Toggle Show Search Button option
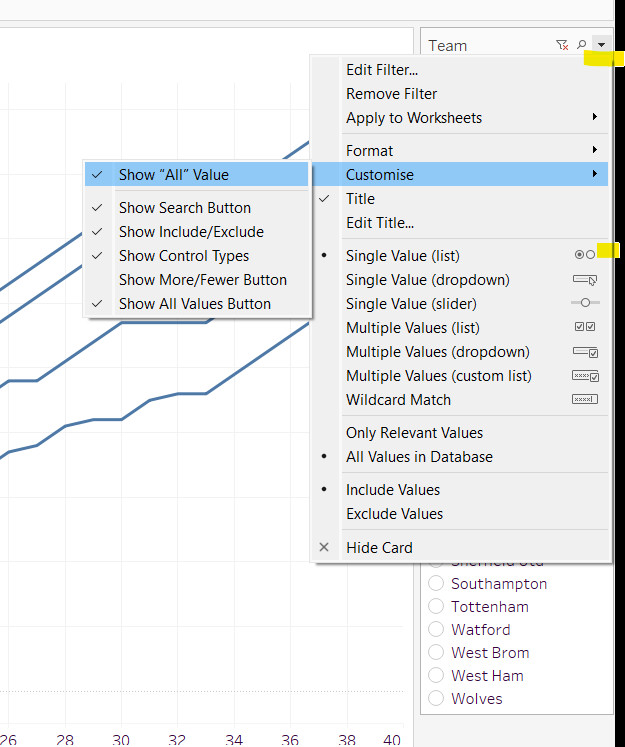This screenshot has width=625, height=747. pyautogui.click(x=197, y=208)
